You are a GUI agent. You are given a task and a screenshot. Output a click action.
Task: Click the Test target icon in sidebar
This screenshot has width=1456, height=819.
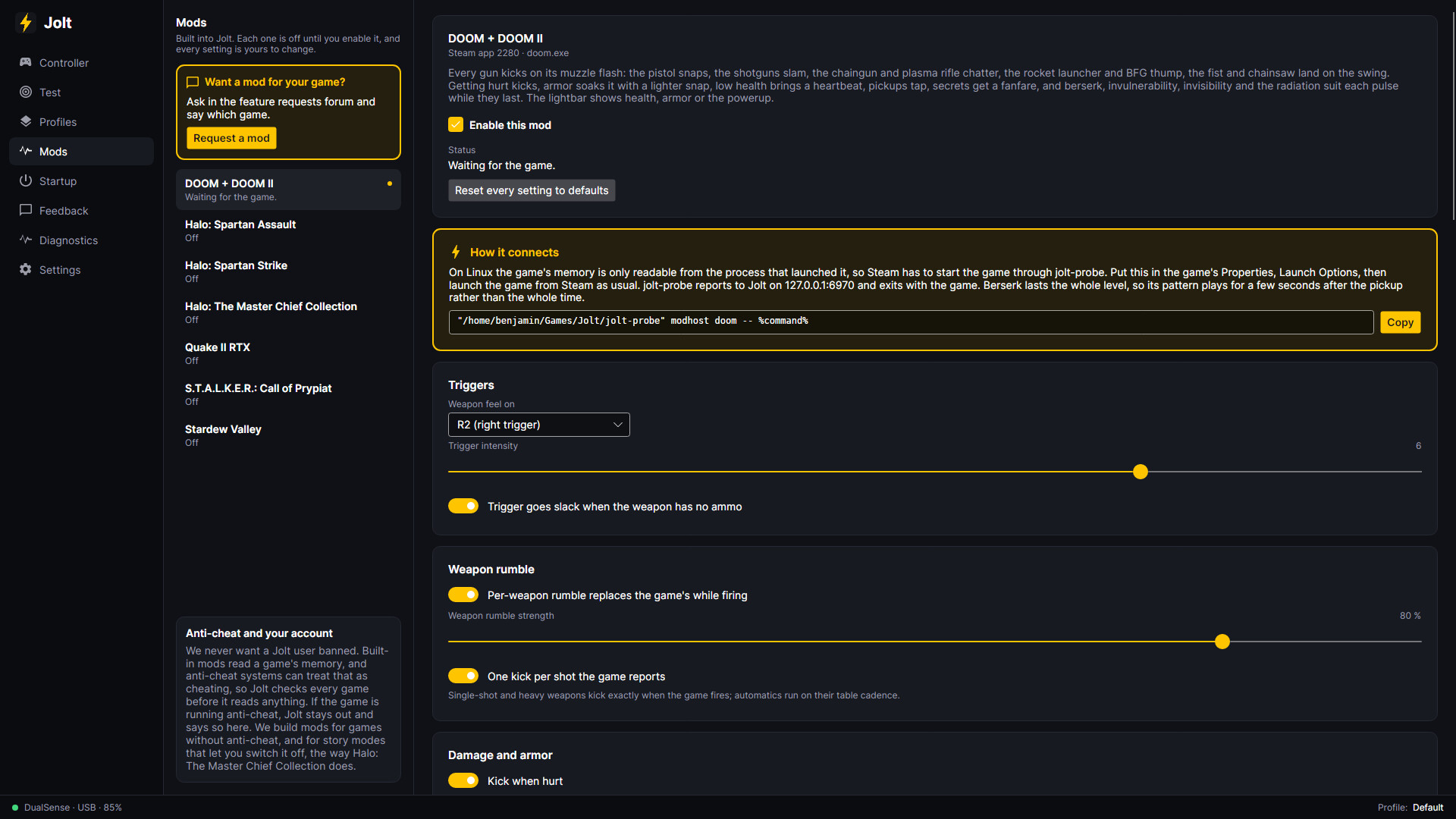[x=26, y=92]
